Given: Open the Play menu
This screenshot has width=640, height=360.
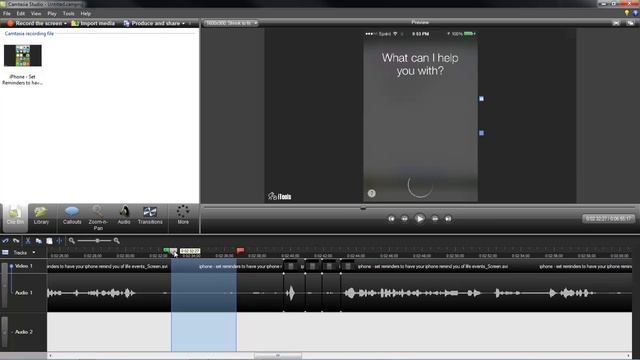Looking at the screenshot, I should click(x=52, y=13).
